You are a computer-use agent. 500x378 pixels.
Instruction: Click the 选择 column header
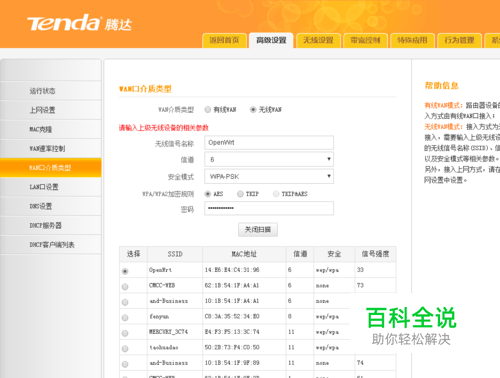point(133,254)
